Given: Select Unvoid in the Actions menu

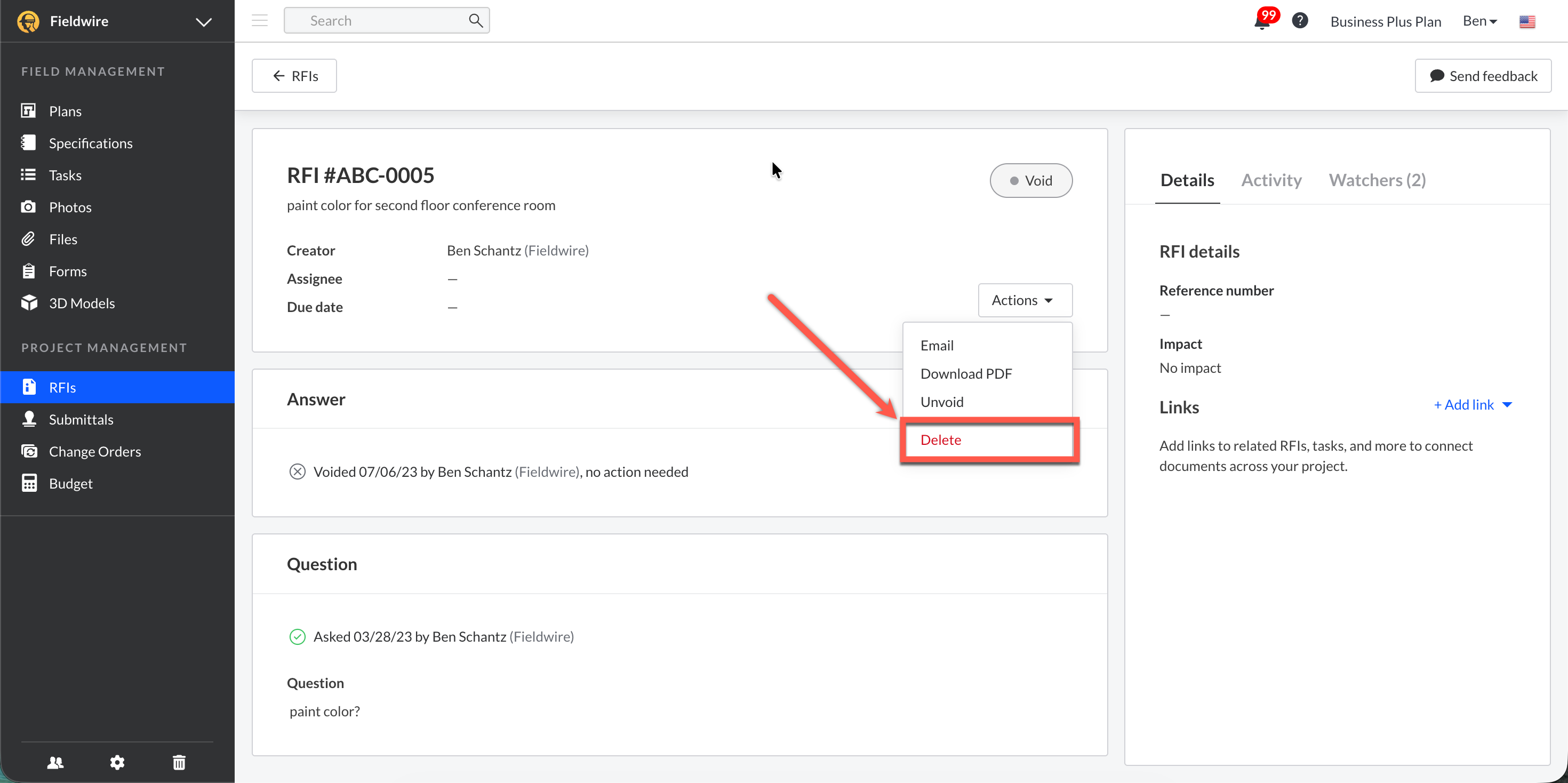Looking at the screenshot, I should (942, 402).
